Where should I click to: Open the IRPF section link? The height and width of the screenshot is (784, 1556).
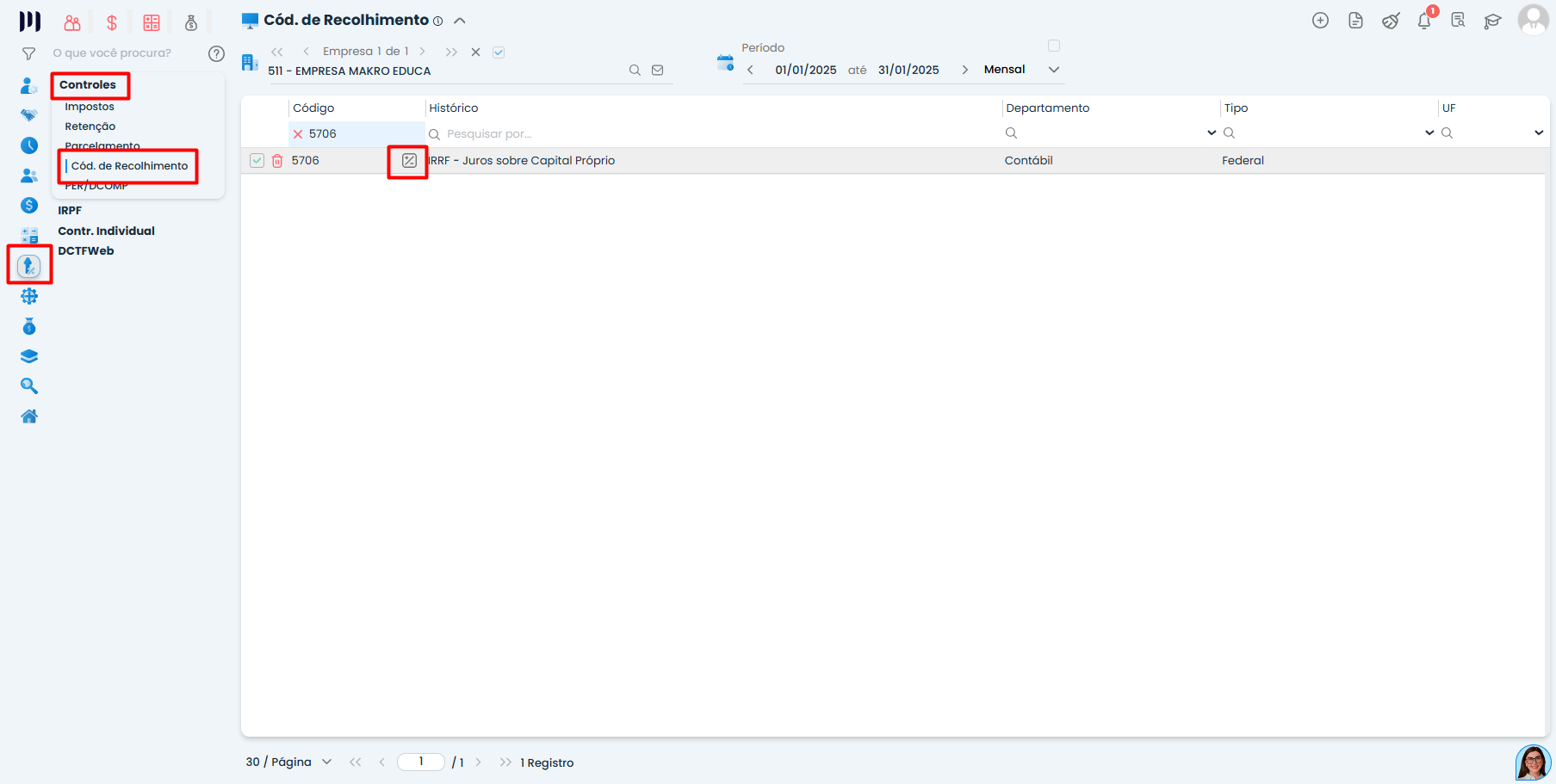(70, 211)
